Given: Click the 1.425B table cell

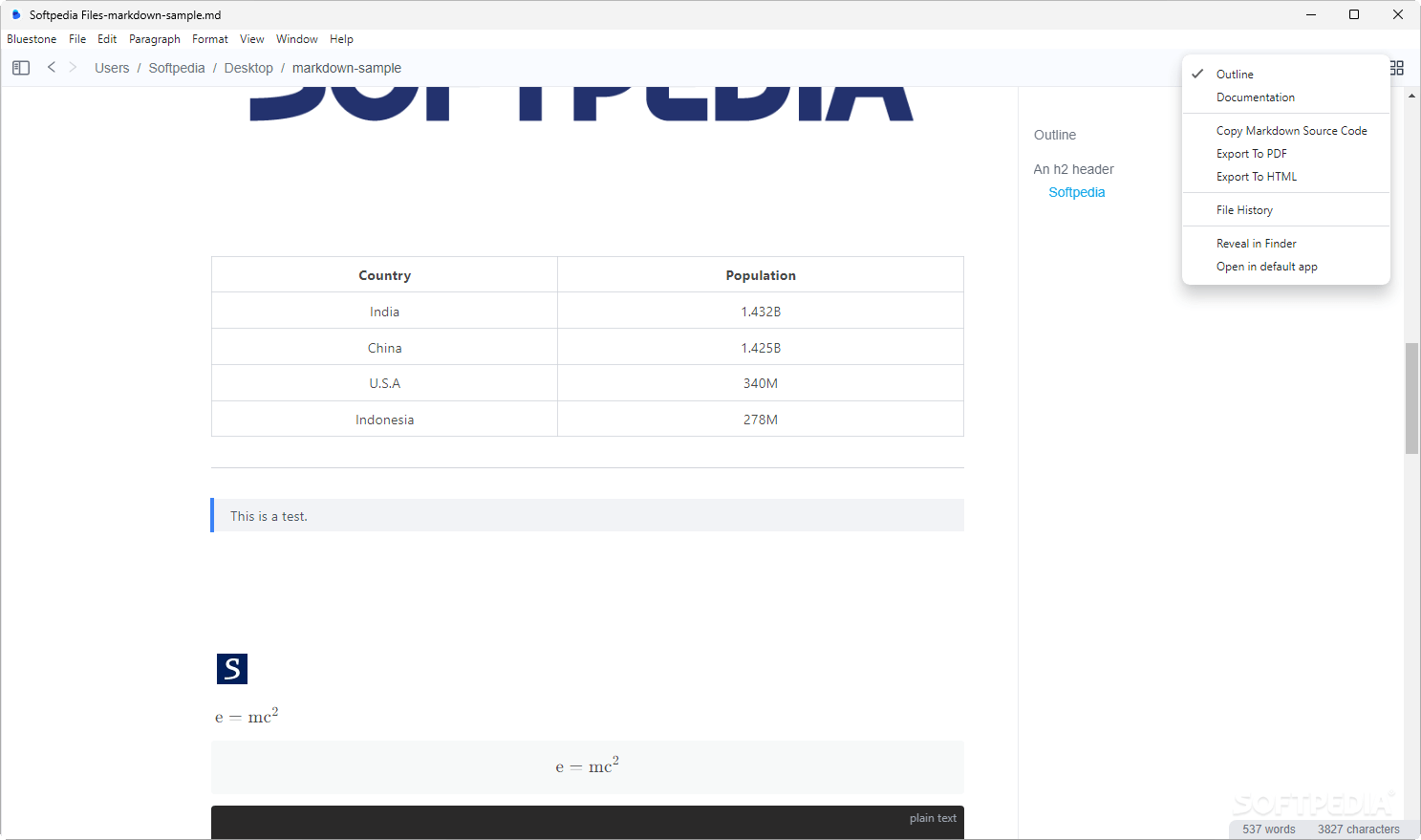Looking at the screenshot, I should [761, 348].
